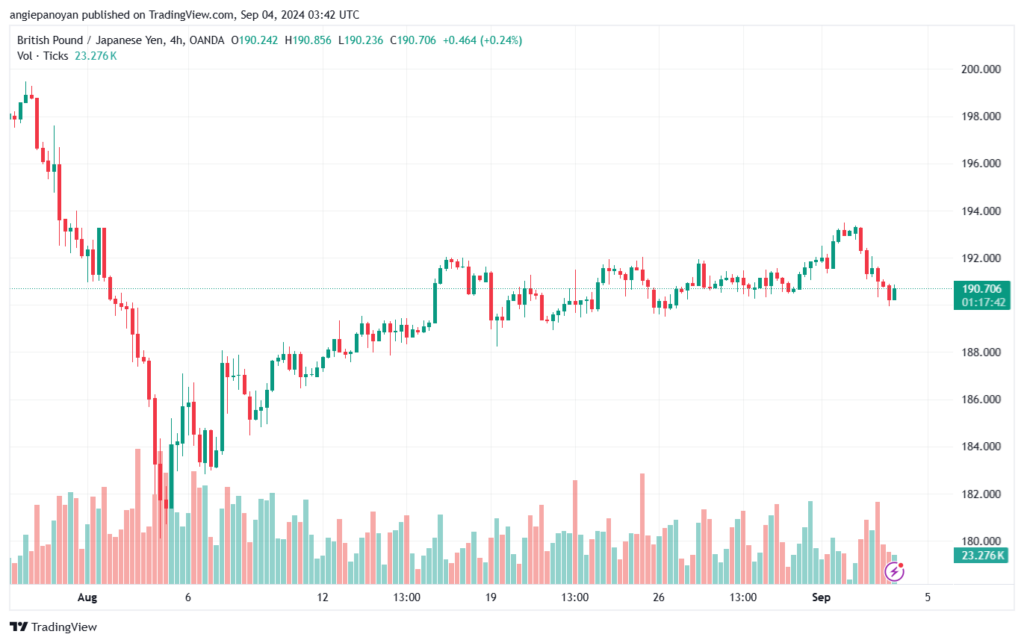Click the Aug date marker on time axis
The image size is (1024, 643).
click(87, 597)
